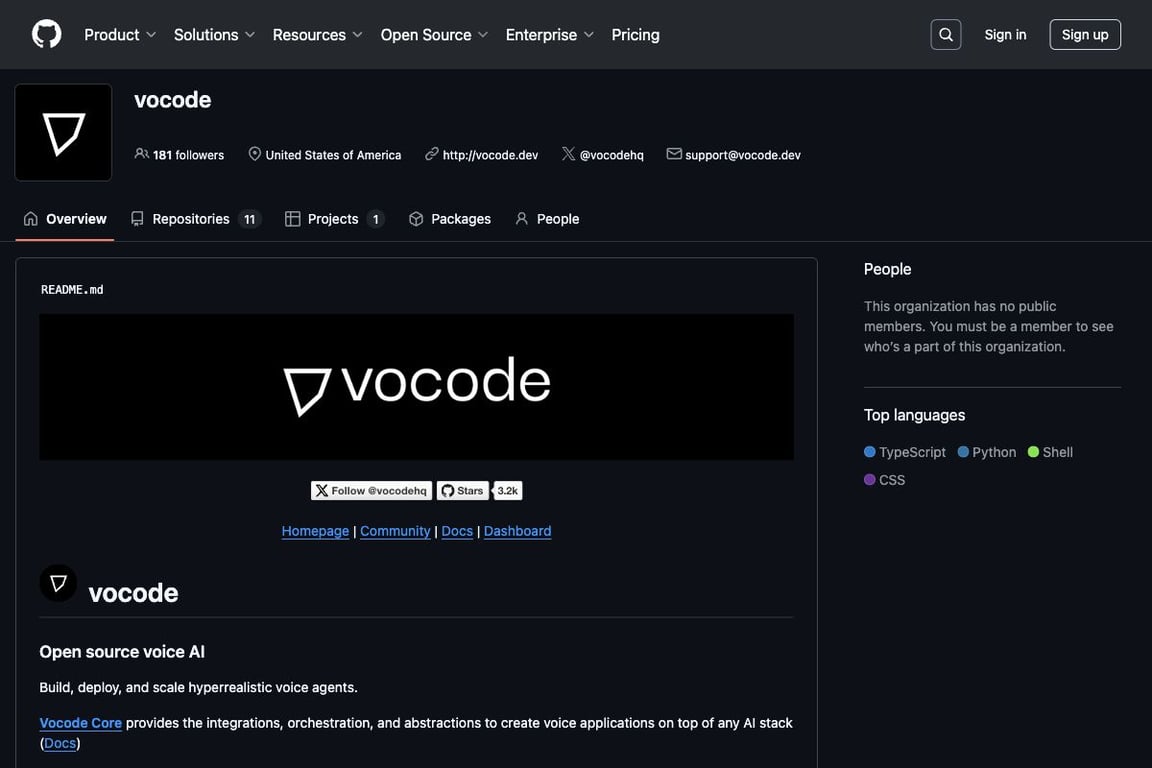
Task: Click the Follow @vocodehq badge
Action: click(x=371, y=491)
